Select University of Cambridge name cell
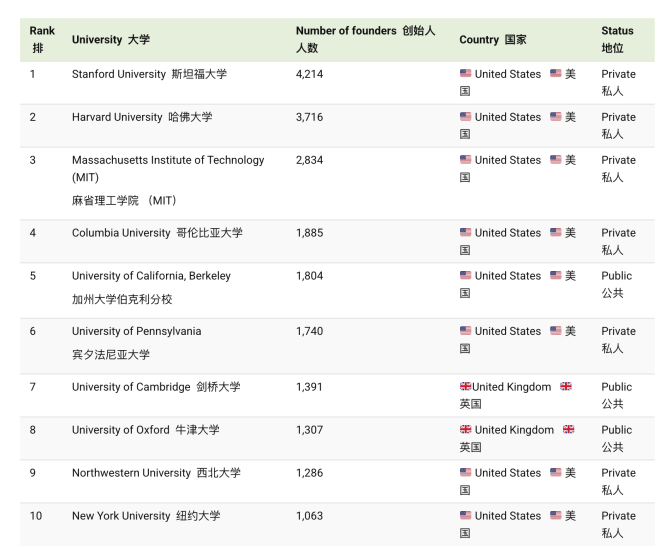The height and width of the screenshot is (549, 671). tap(156, 387)
